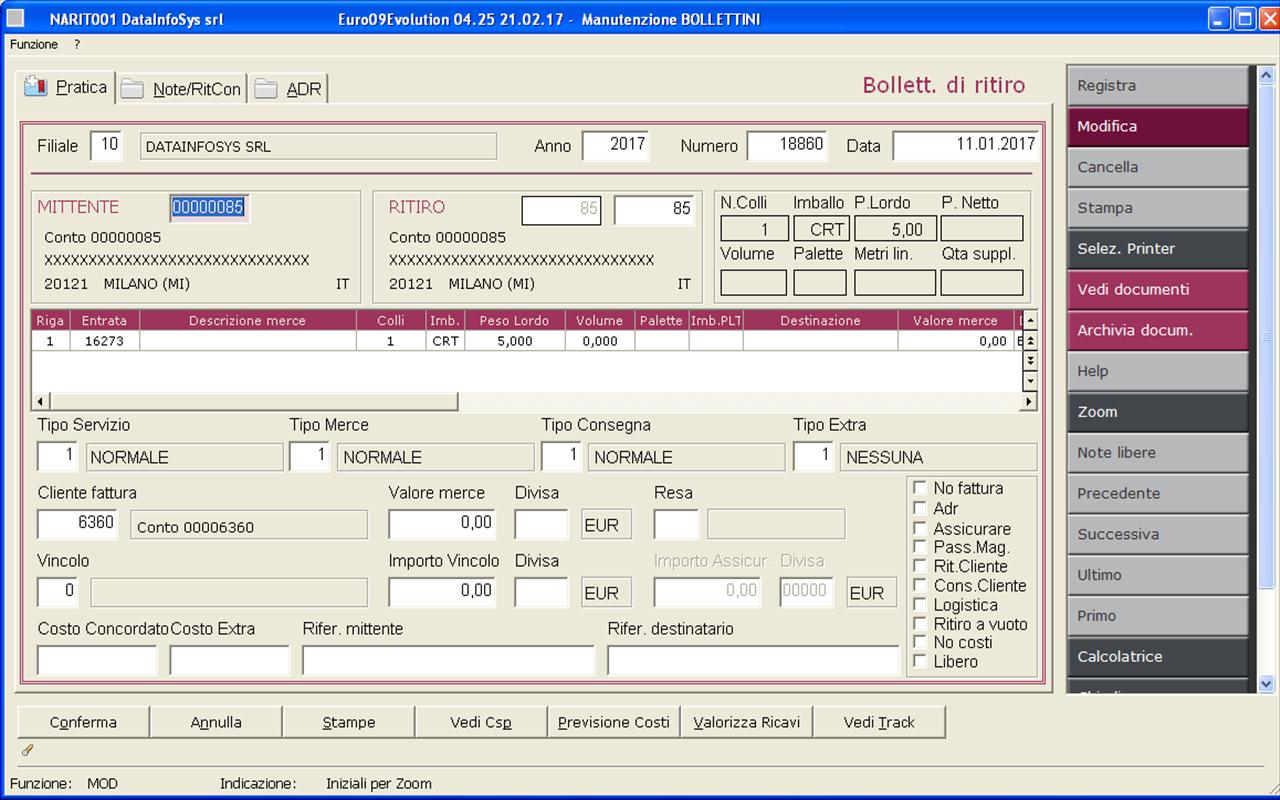
Task: Enable the Rit.Cliente checkbox
Action: pyautogui.click(x=920, y=566)
